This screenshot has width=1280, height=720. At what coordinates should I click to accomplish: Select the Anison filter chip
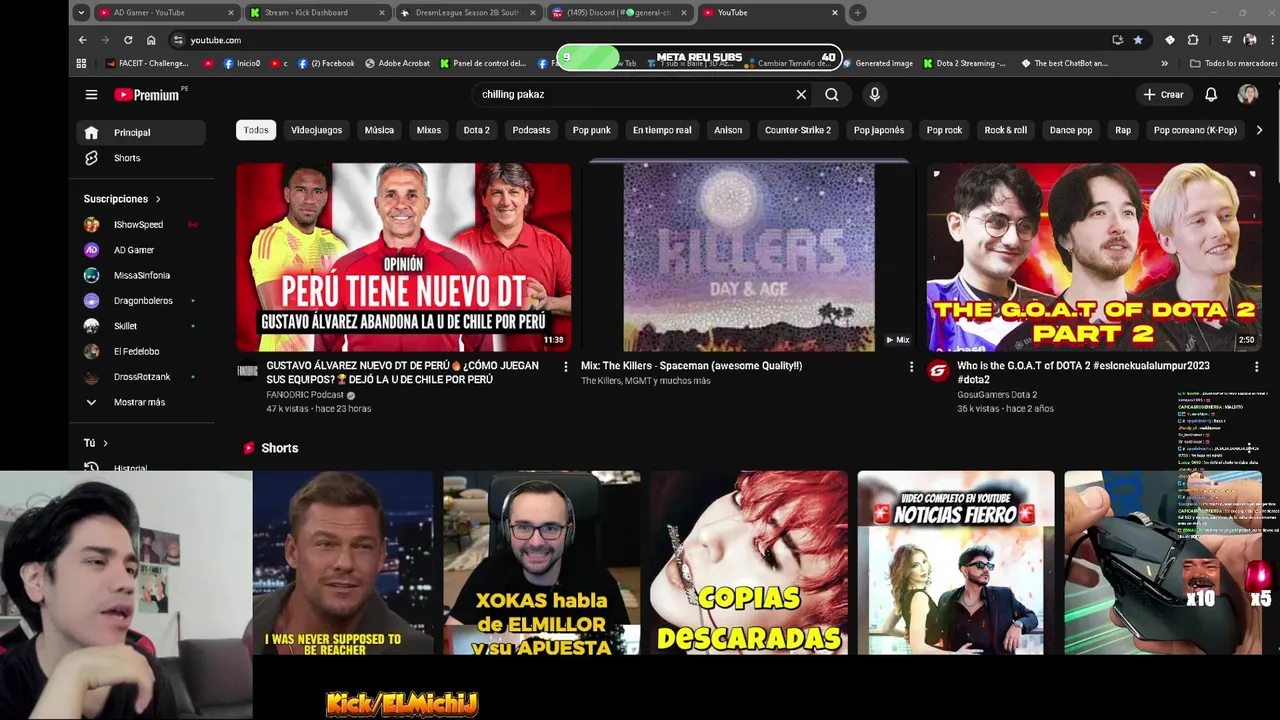(x=728, y=130)
